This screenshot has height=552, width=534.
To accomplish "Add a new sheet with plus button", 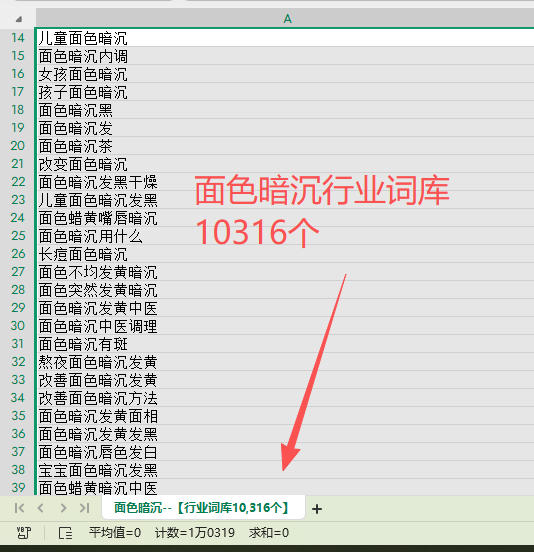I will [x=317, y=509].
